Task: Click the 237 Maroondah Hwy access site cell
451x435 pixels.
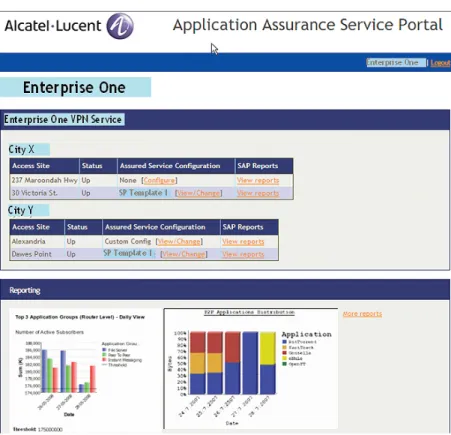Action: [x=44, y=180]
